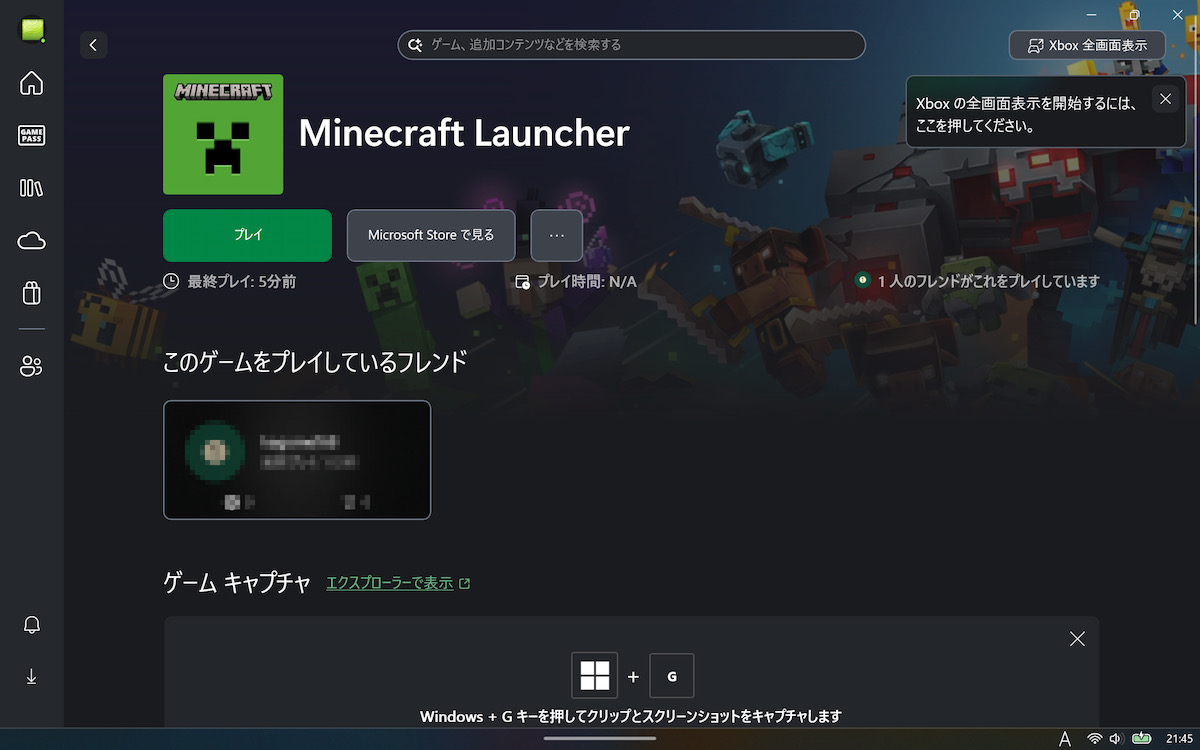Go back with the left chevron button

click(93, 45)
